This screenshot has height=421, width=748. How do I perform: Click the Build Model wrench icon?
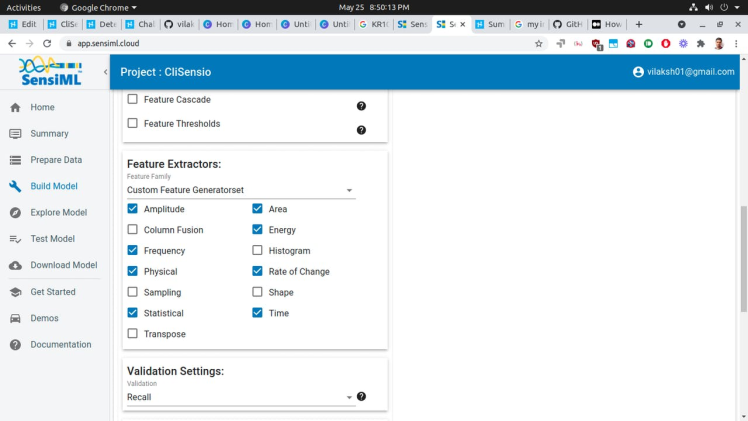(15, 186)
